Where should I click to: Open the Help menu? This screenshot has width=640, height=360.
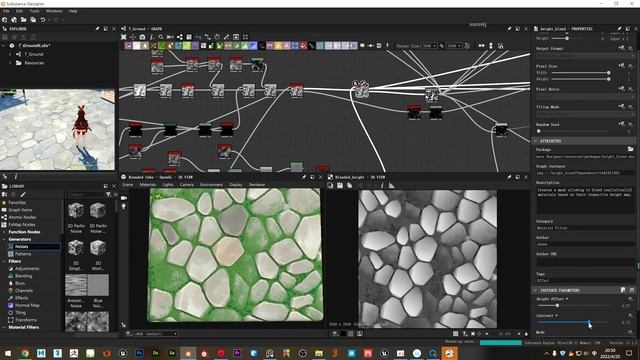point(73,11)
